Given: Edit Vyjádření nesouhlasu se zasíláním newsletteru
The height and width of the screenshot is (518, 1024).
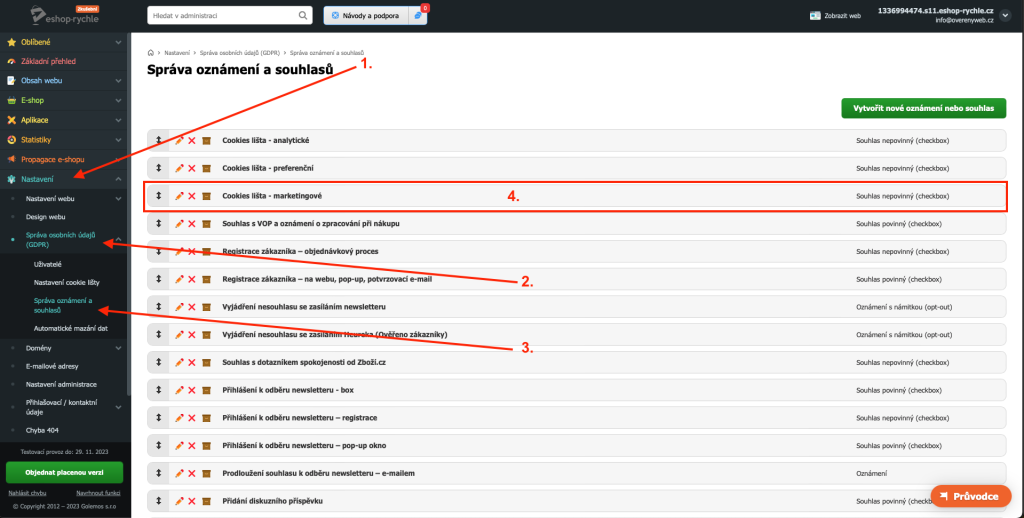Looking at the screenshot, I should click(x=179, y=306).
